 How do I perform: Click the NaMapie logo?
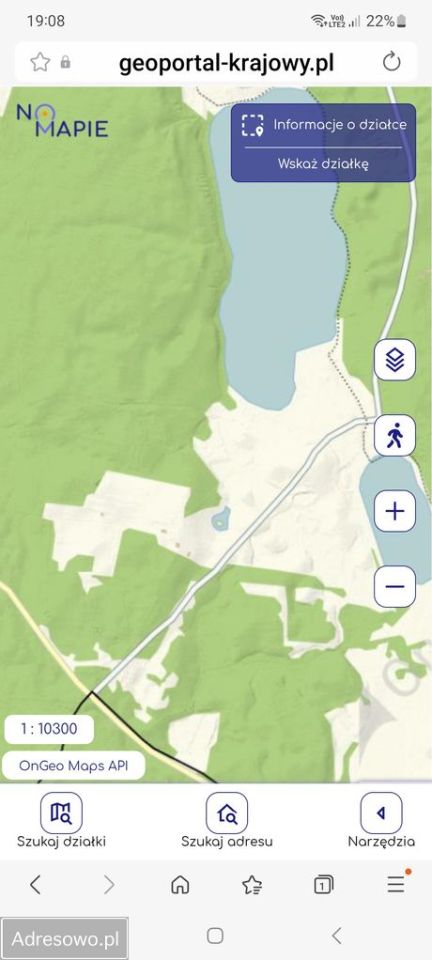[x=62, y=121]
